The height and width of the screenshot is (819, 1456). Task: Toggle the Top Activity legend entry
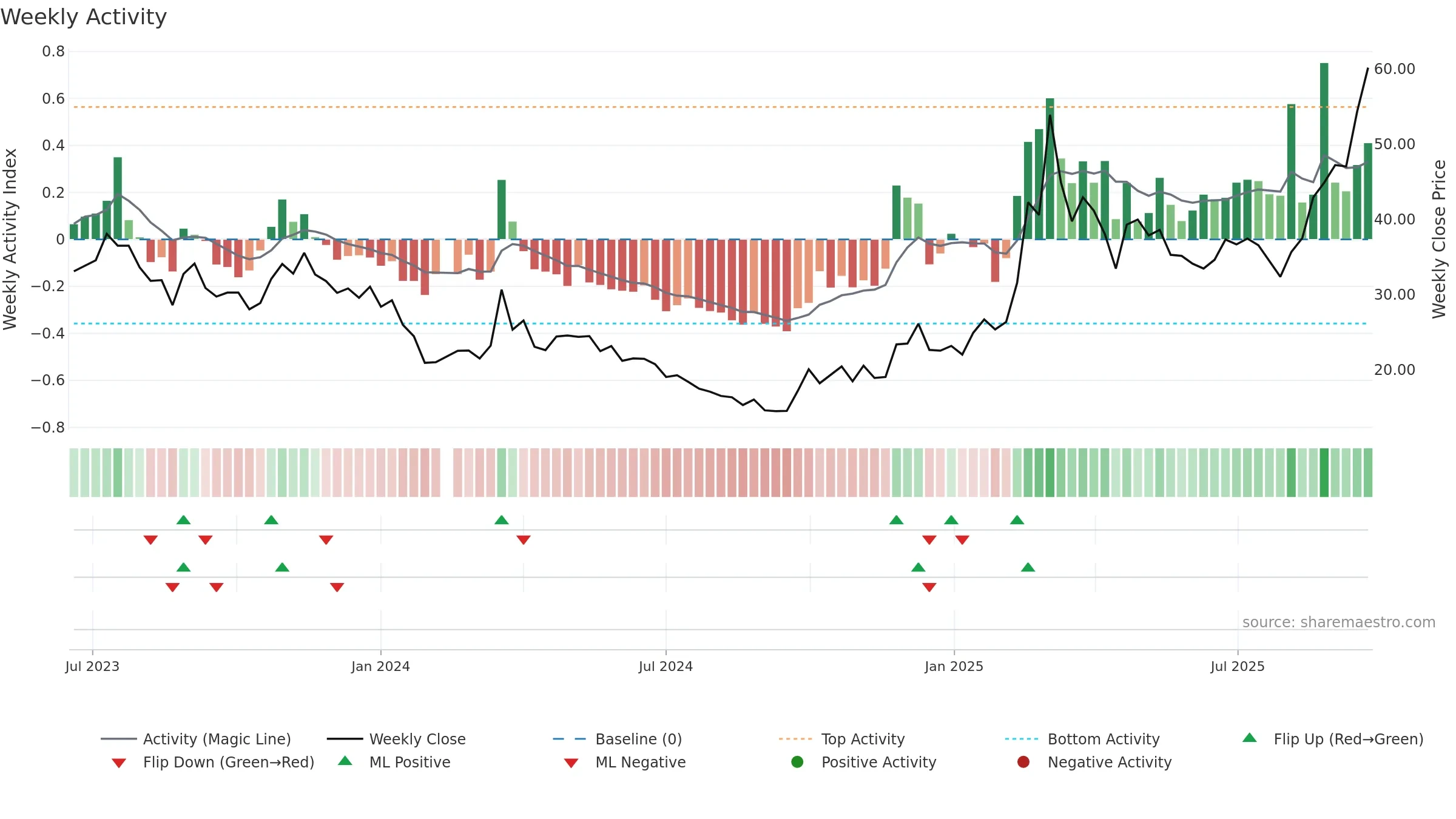click(841, 739)
